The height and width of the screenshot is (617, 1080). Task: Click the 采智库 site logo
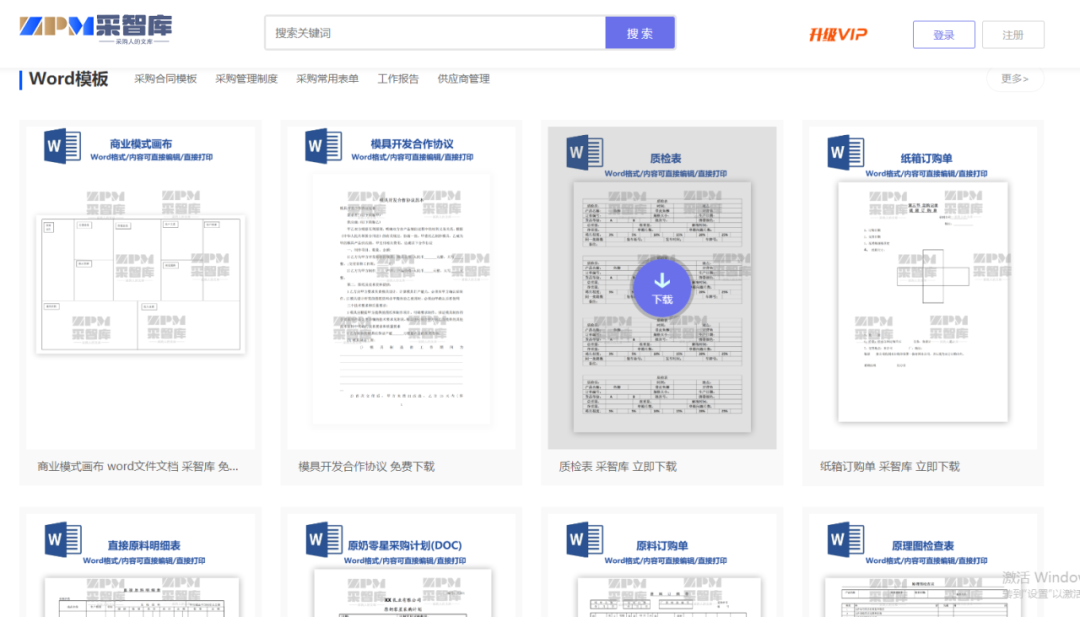(x=95, y=30)
